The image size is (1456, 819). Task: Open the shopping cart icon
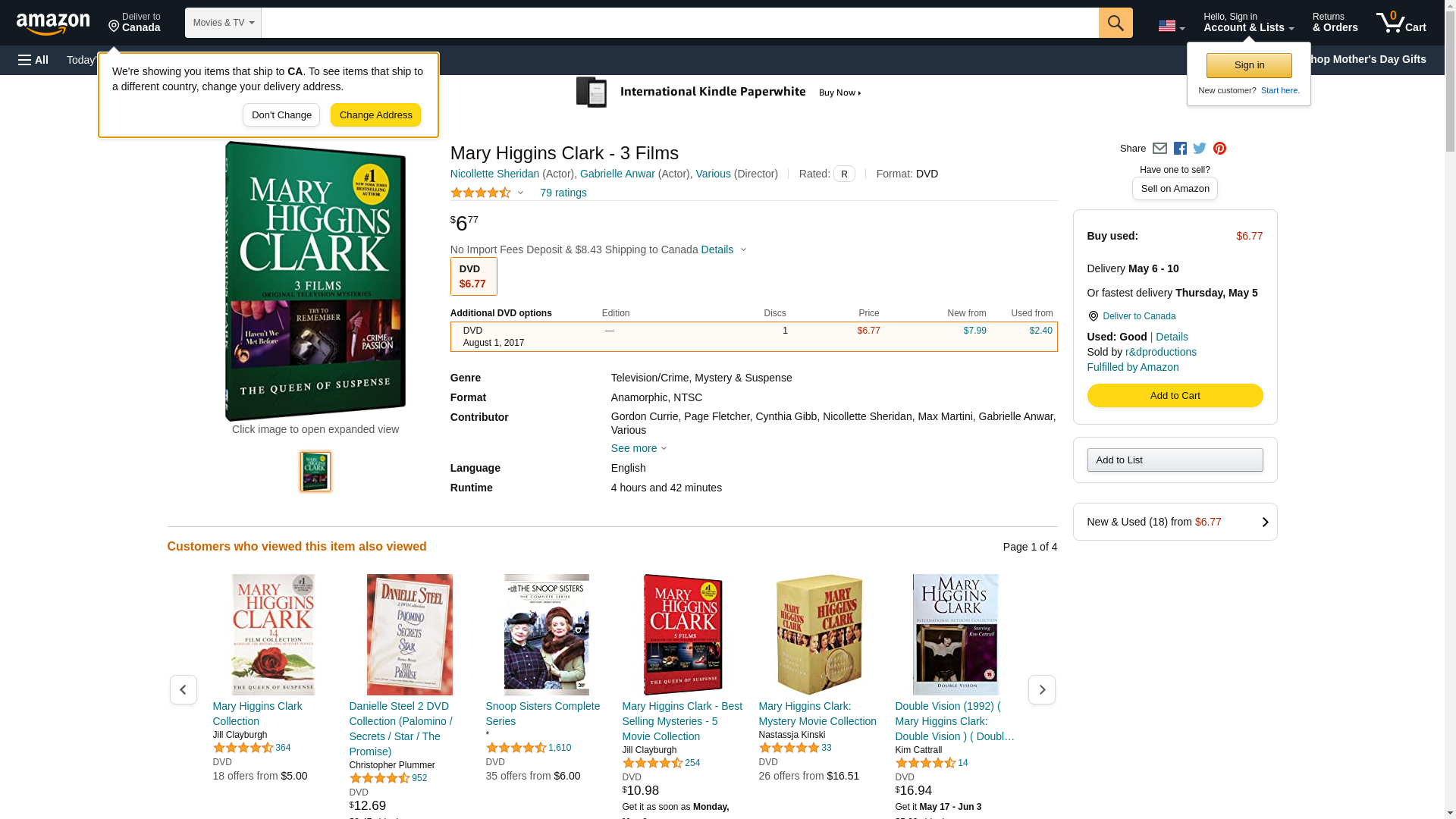(1401, 23)
